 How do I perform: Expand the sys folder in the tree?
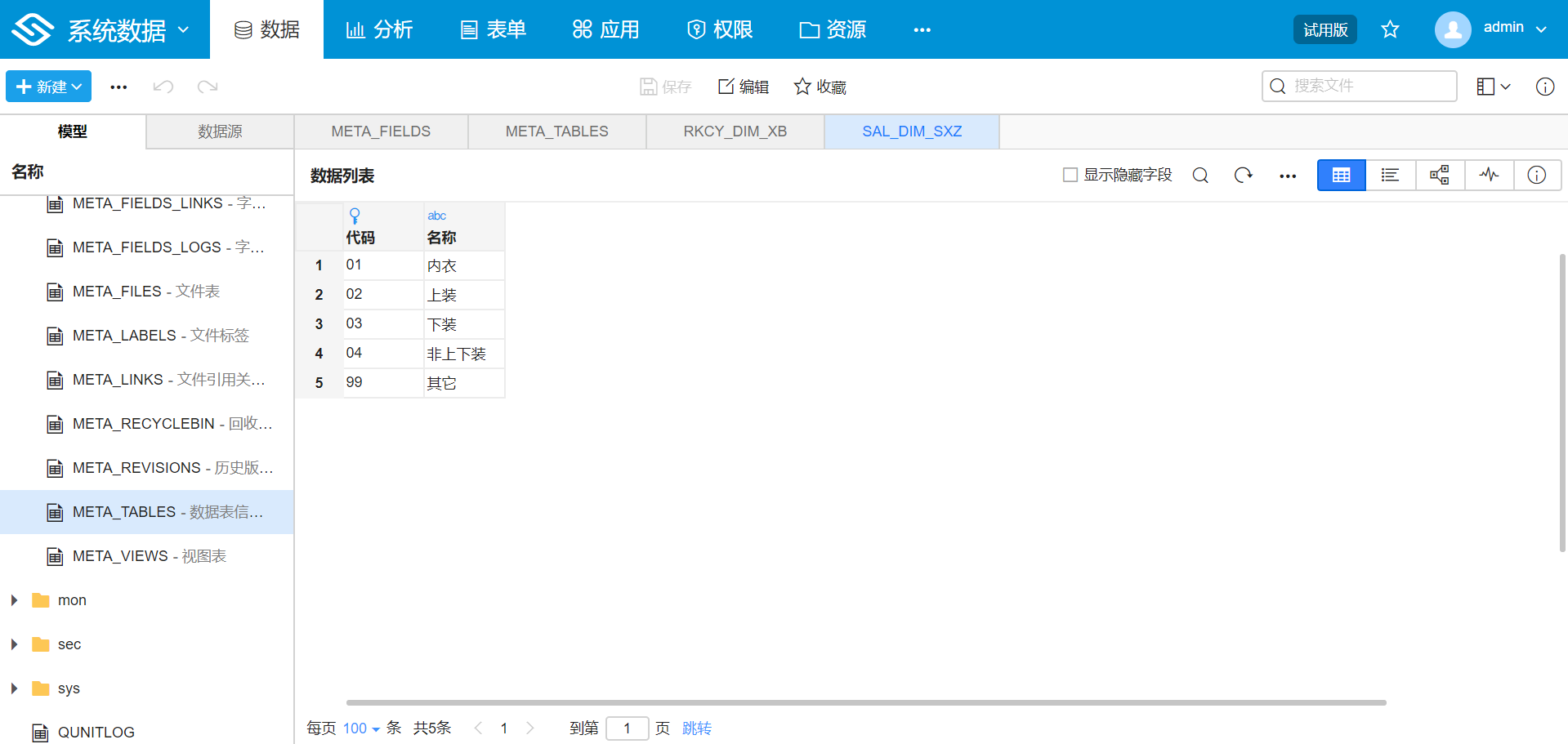click(13, 688)
